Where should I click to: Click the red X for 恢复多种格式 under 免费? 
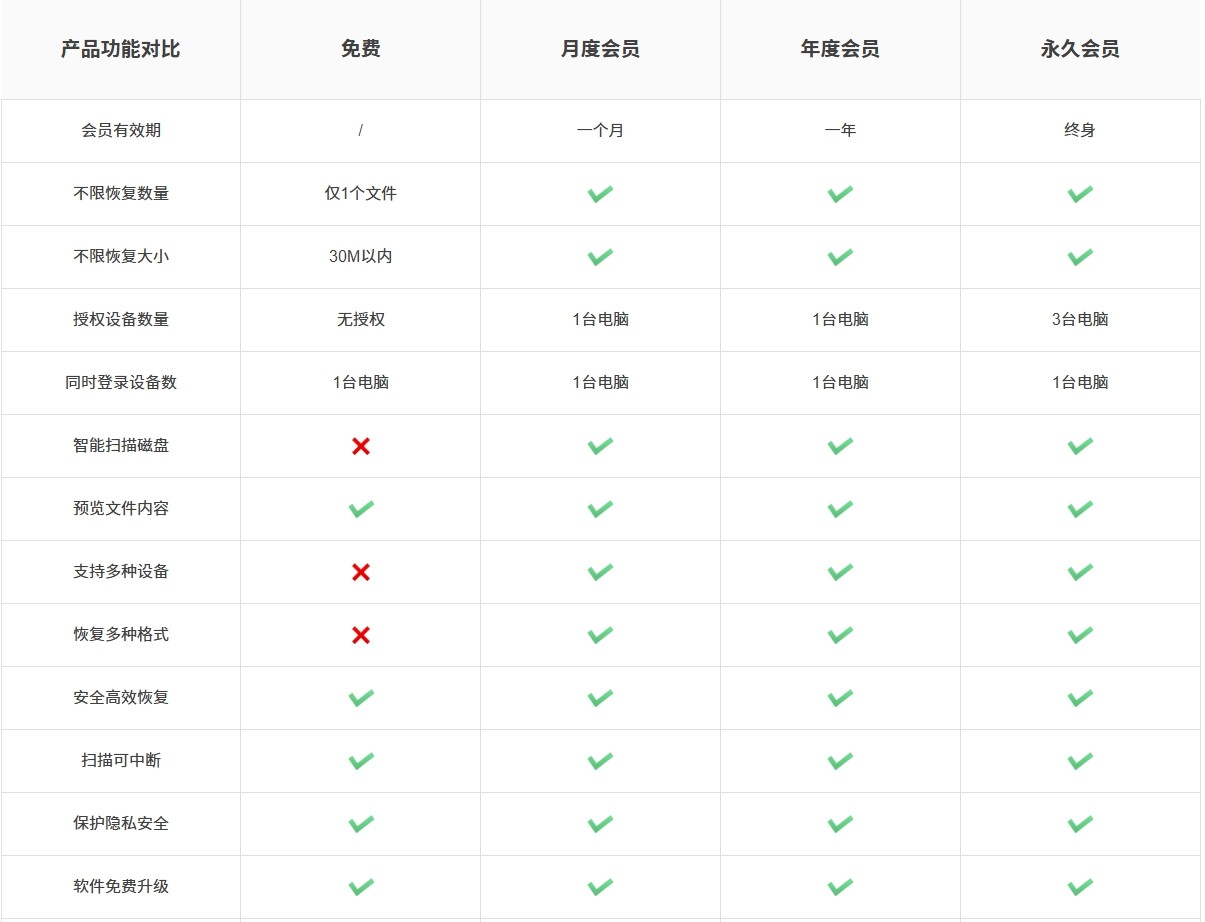click(361, 635)
